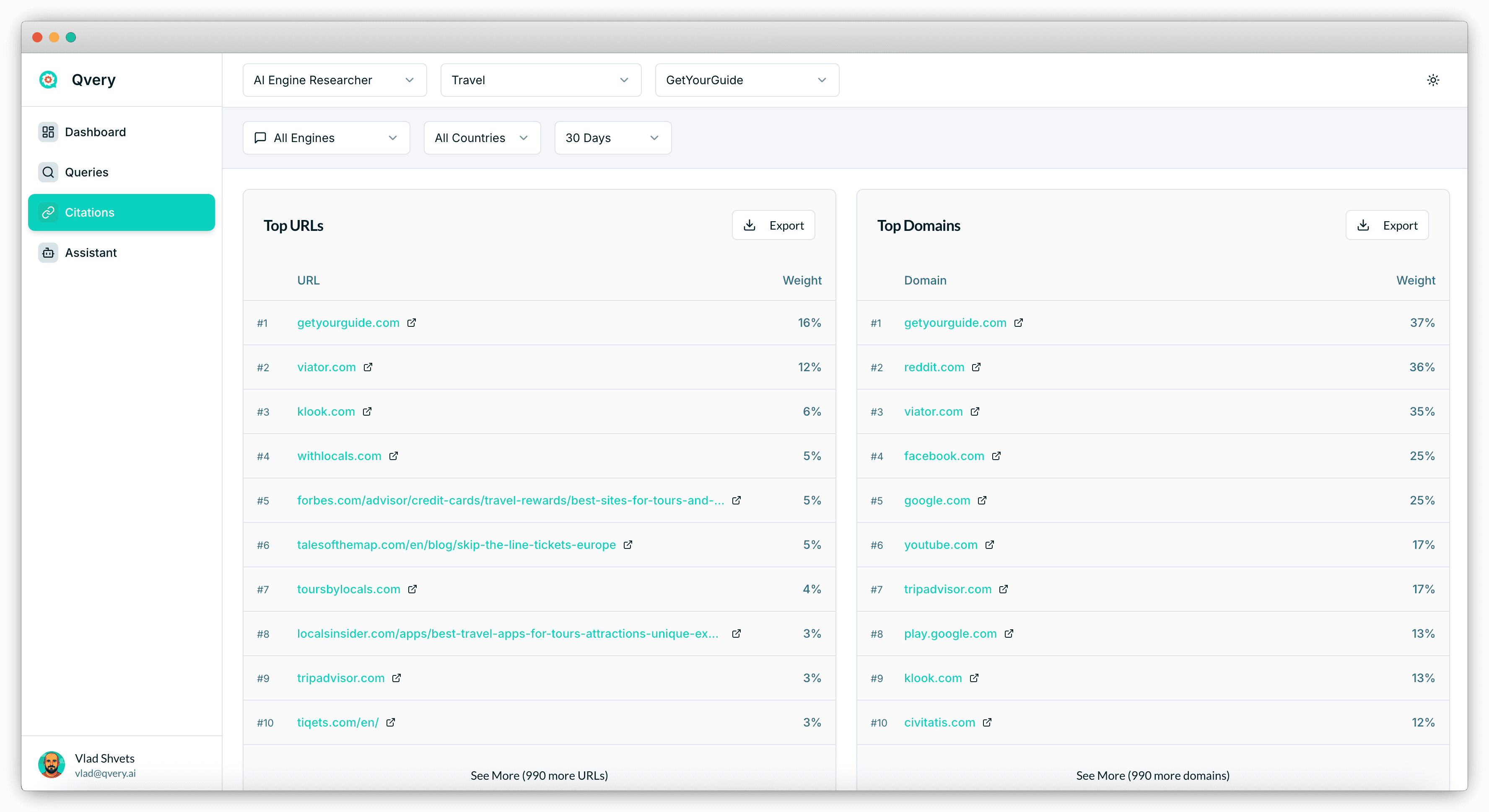Viewport: 1489px width, 812px height.
Task: Open external link icon beside toursbylocals.com
Action: coord(413,589)
